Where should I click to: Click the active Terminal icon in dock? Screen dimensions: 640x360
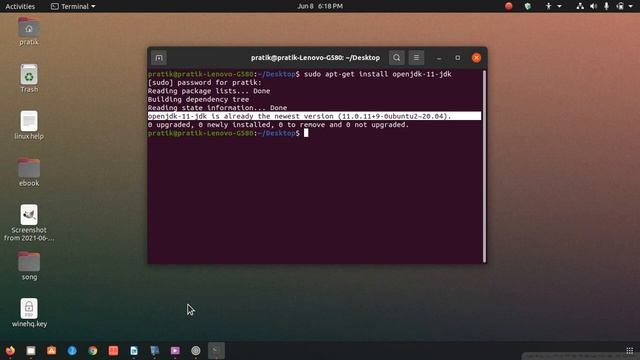[x=216, y=351]
